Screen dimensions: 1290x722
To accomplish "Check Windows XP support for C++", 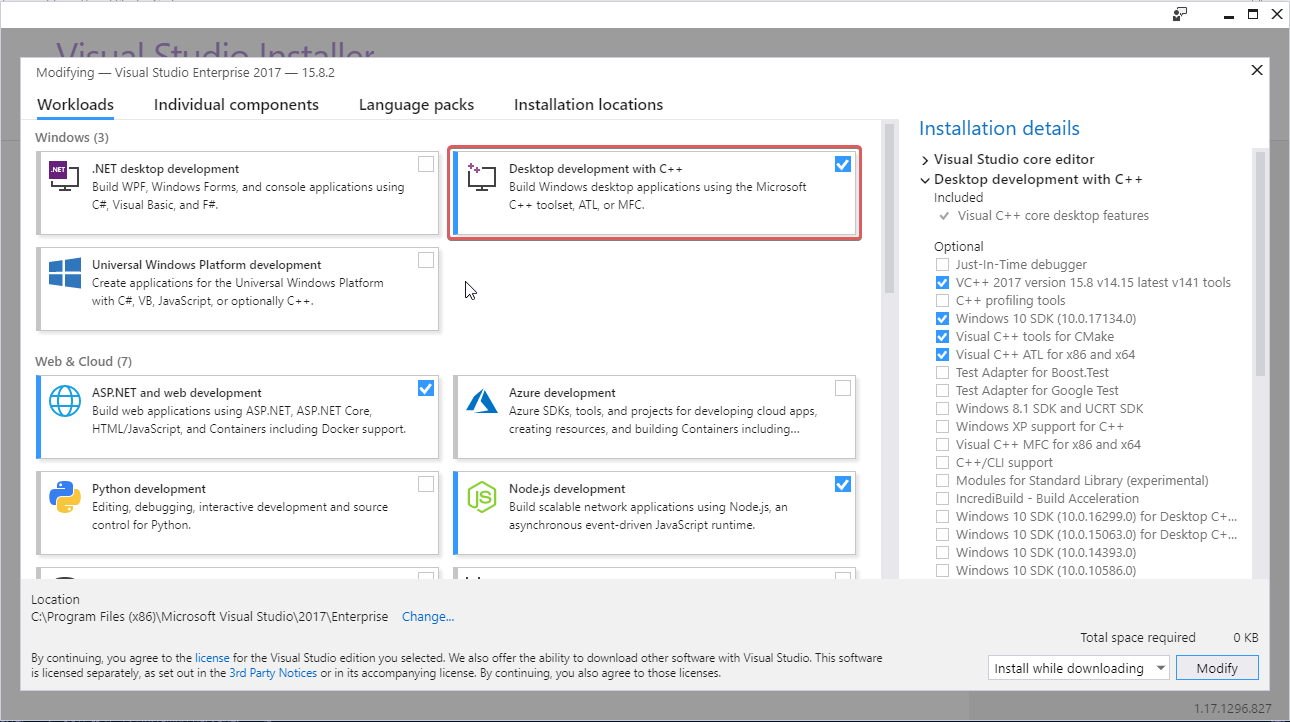I will [x=942, y=427].
